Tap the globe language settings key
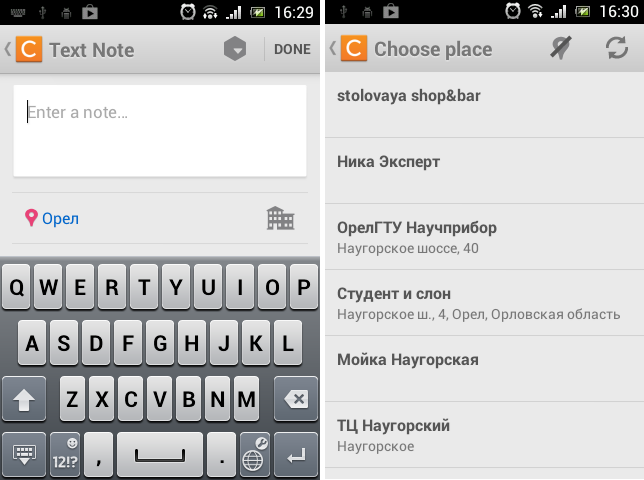644x480 pixels. pos(255,455)
